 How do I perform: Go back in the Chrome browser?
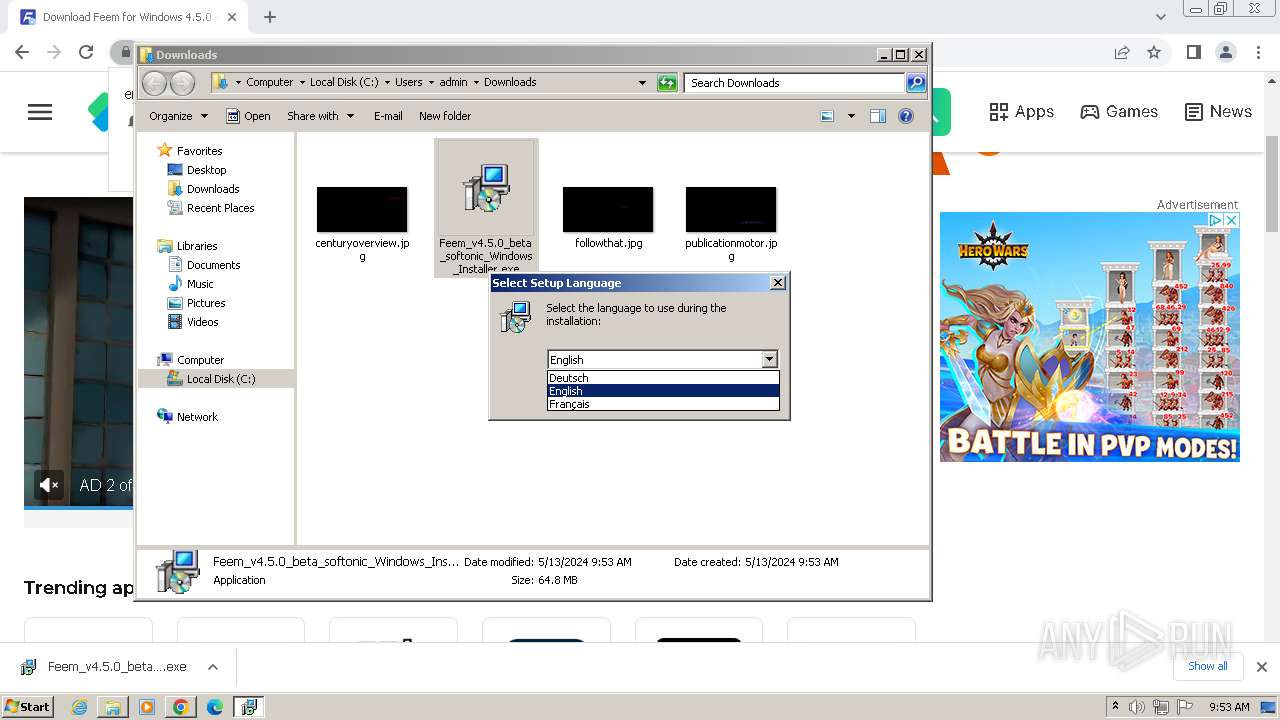tap(22, 52)
